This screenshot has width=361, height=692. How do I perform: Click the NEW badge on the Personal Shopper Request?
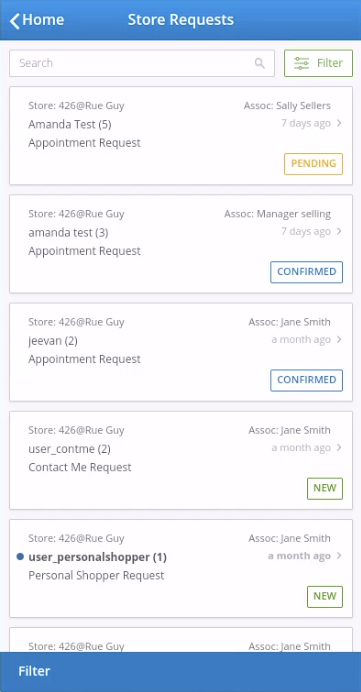(x=325, y=596)
